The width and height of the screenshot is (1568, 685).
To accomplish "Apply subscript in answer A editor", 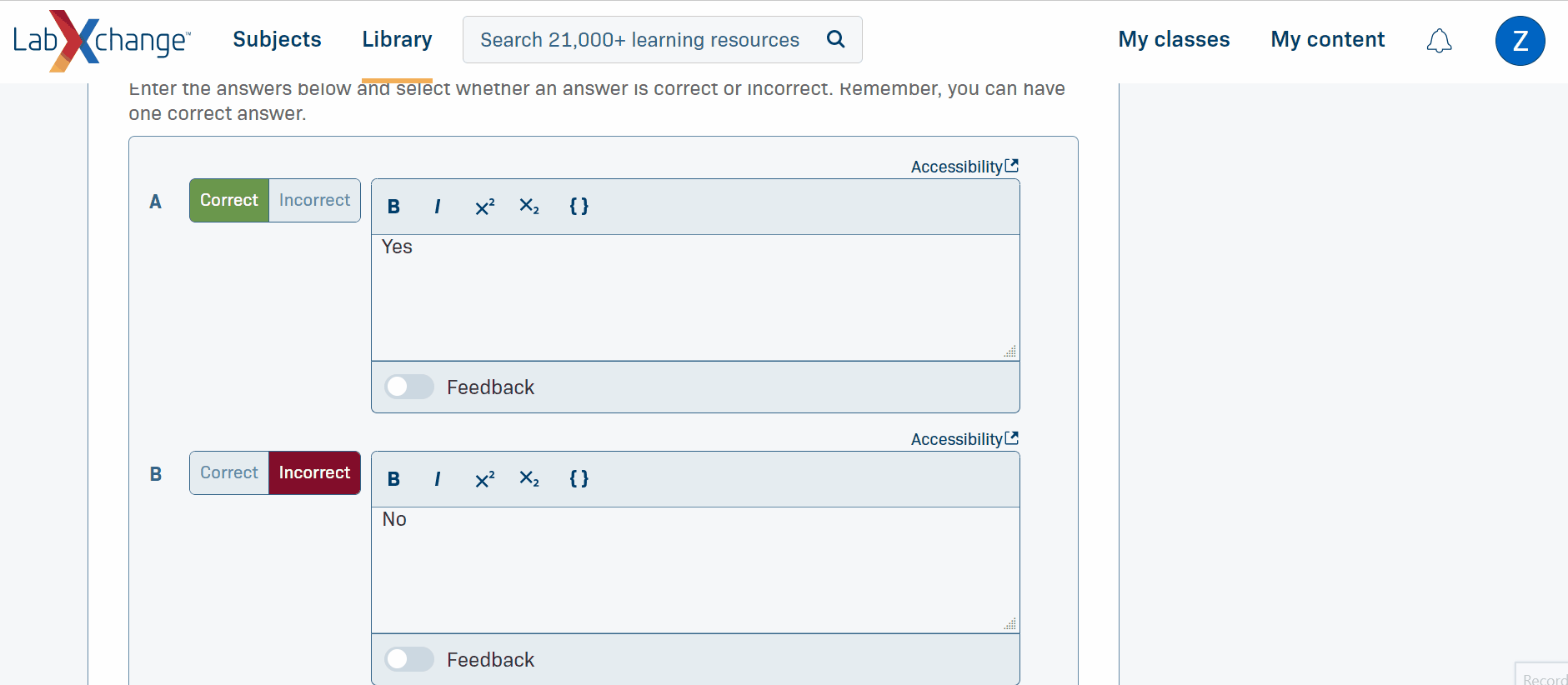I will point(529,207).
